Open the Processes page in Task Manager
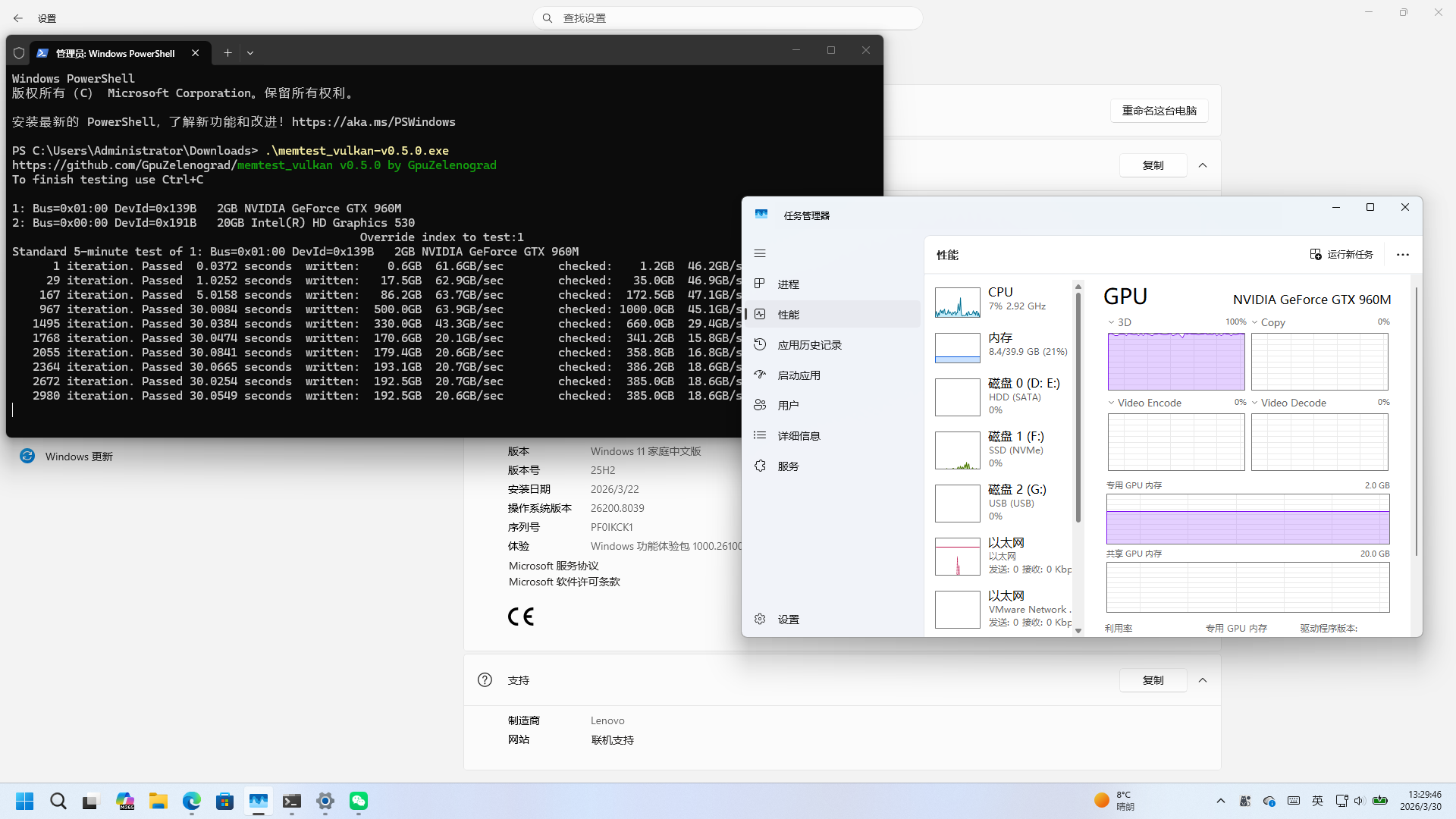 point(788,284)
